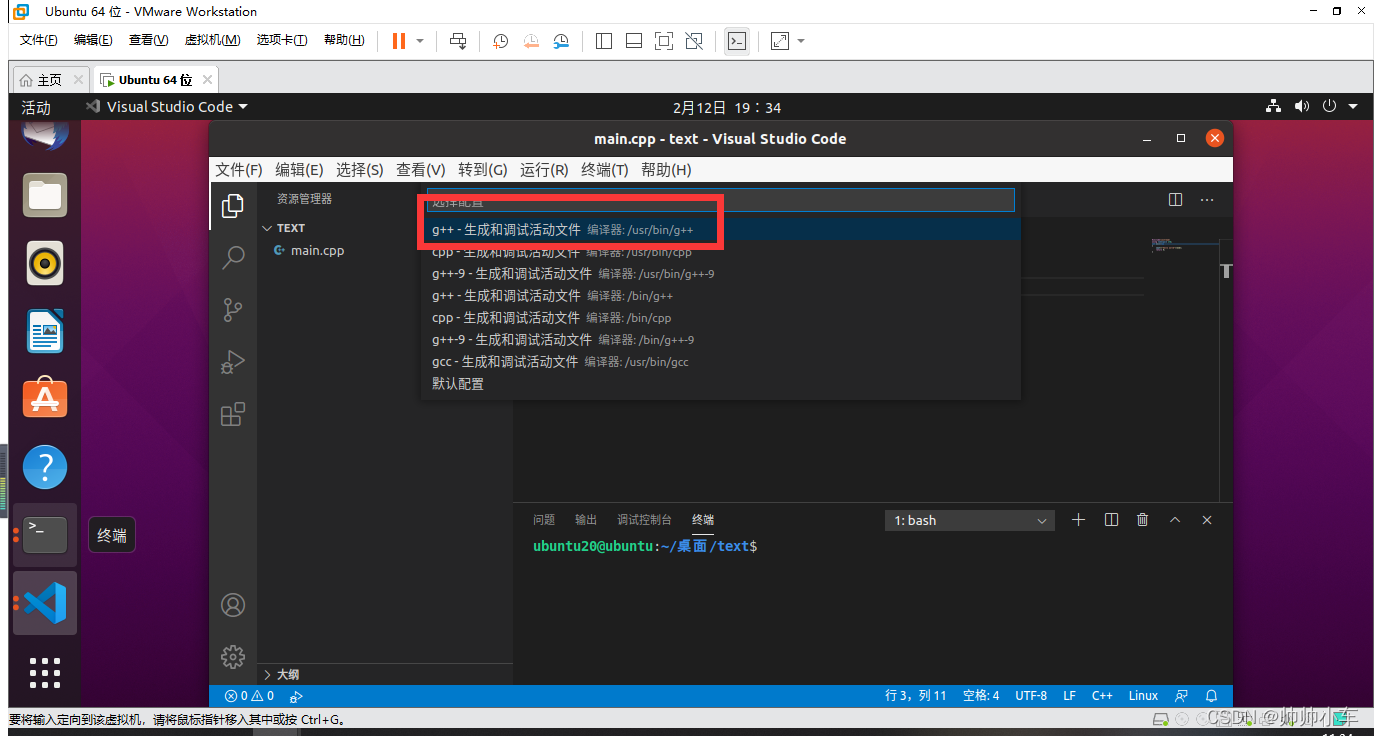
Task: Open editor More Actions ellipsis
Action: pos(1207,200)
